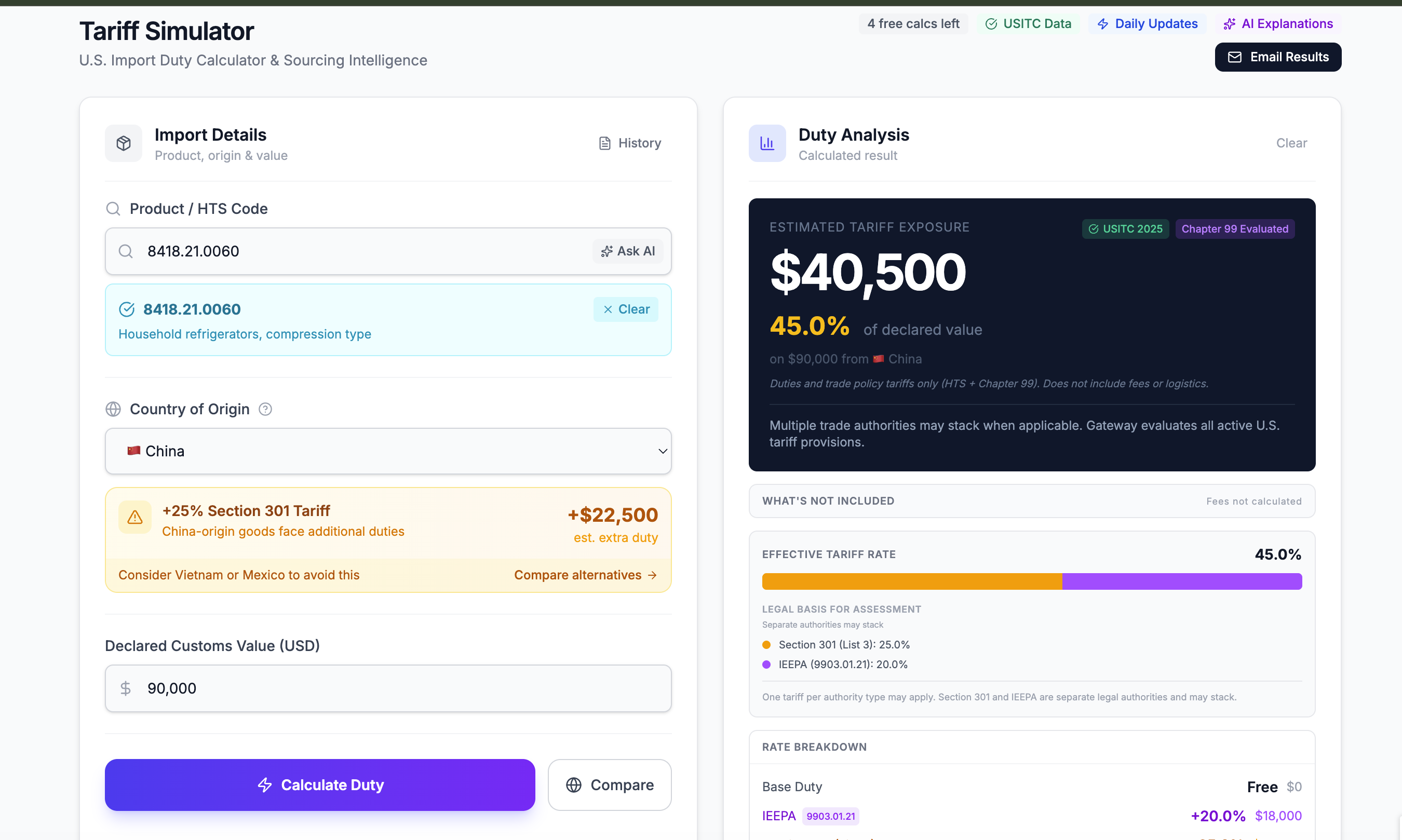Click the Base Duty row
This screenshot has width=1402, height=840.
coord(1032,787)
